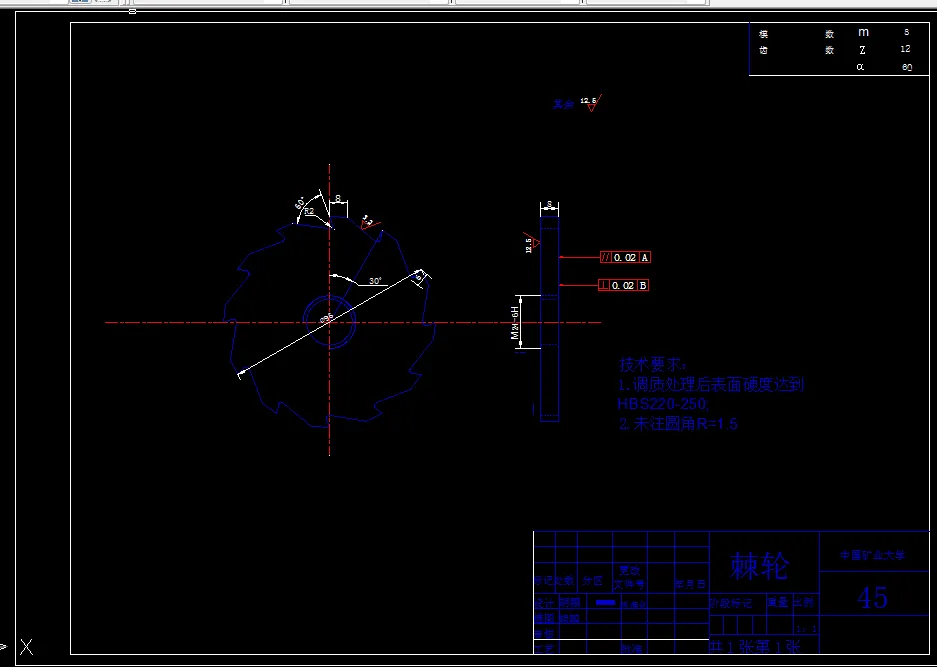Screen dimensions: 937x667
Task: Select the Z label in parameter table
Action: click(862, 50)
